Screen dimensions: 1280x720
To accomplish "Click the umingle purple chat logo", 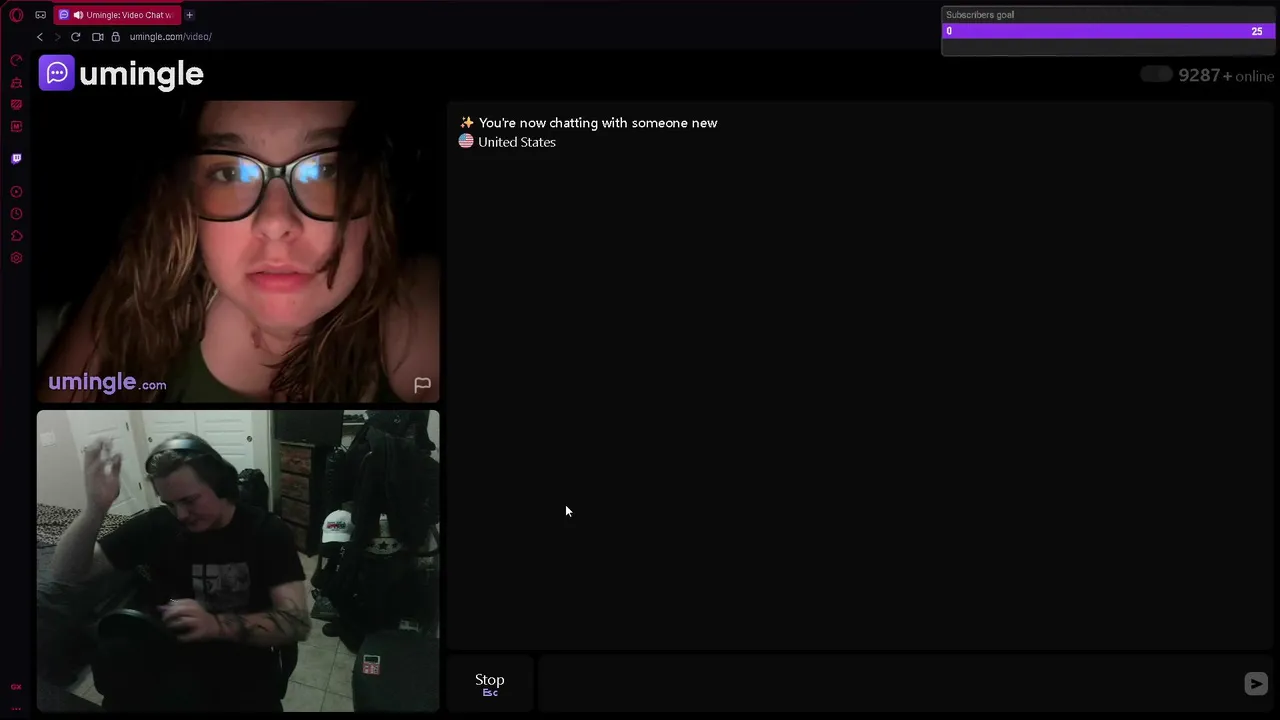I will point(57,73).
